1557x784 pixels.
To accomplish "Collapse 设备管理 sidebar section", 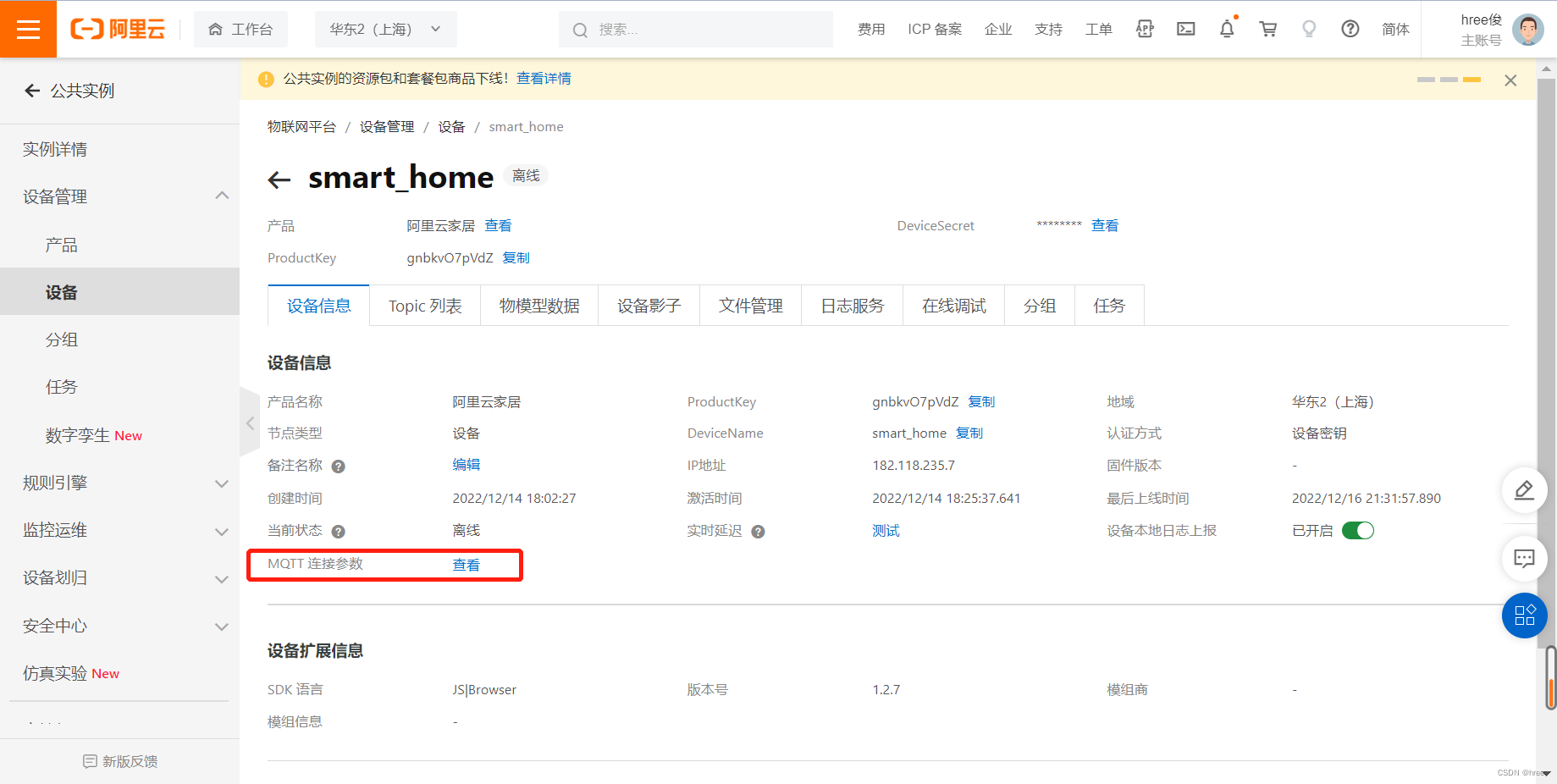I will tap(222, 196).
